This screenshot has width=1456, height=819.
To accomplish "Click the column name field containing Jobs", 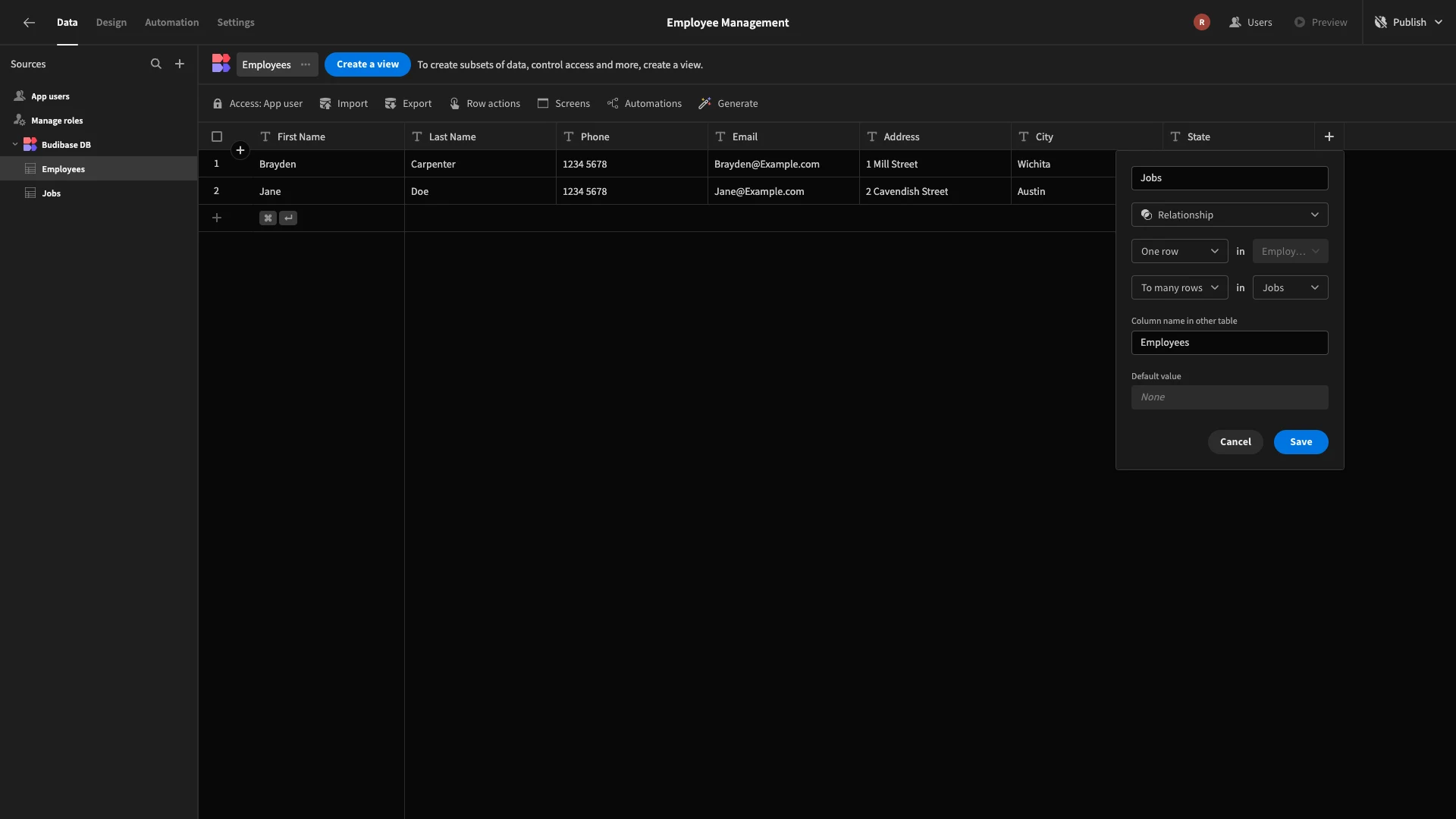I will [x=1230, y=178].
